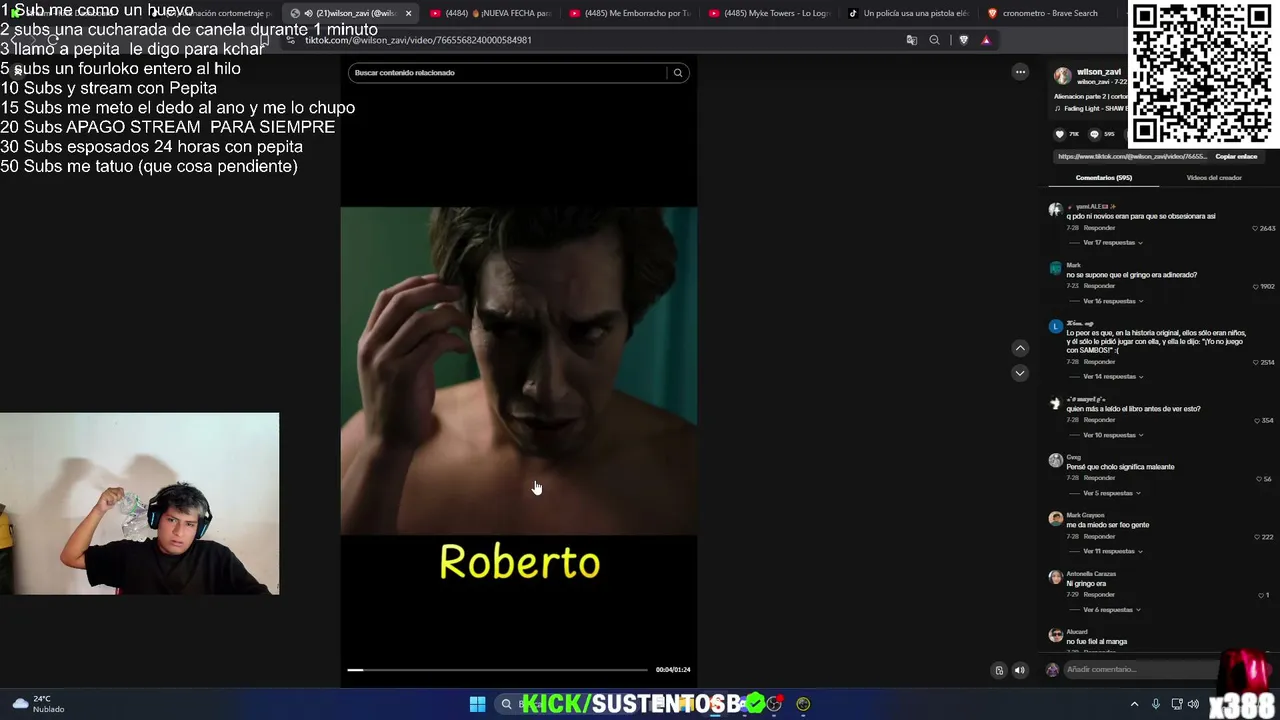Open comments via the speech bubble icon

(1094, 134)
